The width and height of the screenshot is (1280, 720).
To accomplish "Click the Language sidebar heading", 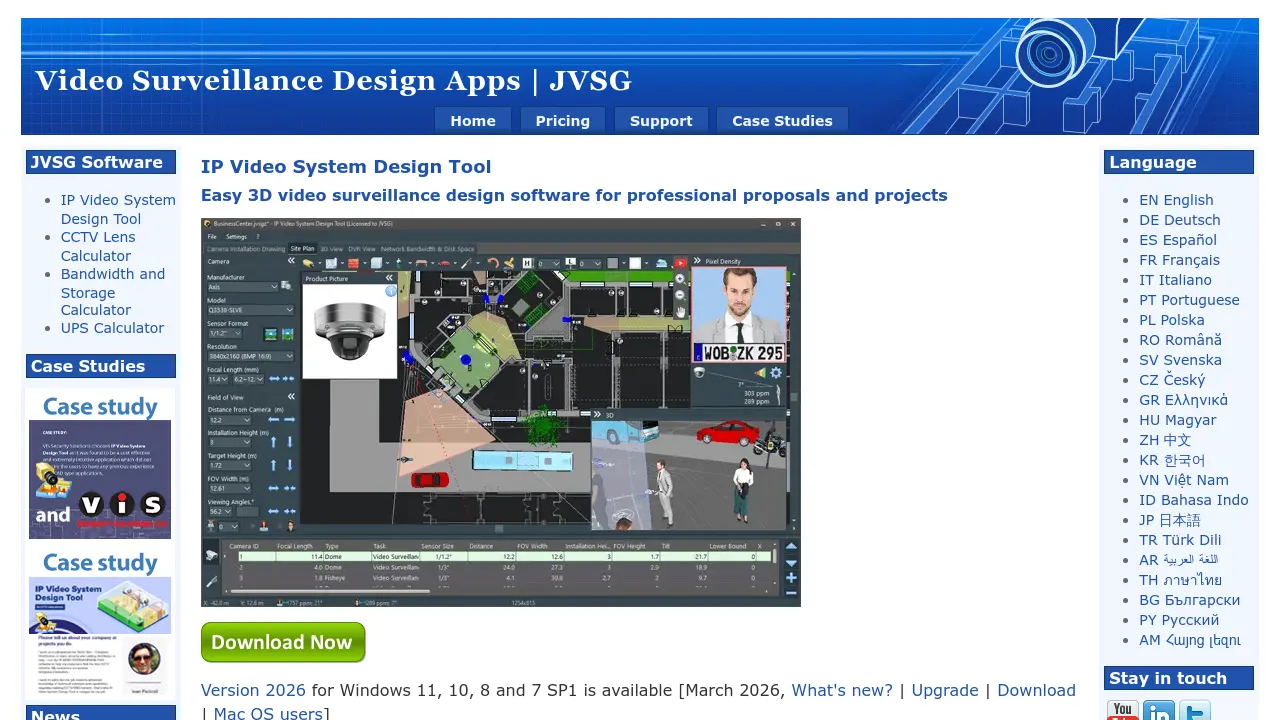I will point(1179,162).
